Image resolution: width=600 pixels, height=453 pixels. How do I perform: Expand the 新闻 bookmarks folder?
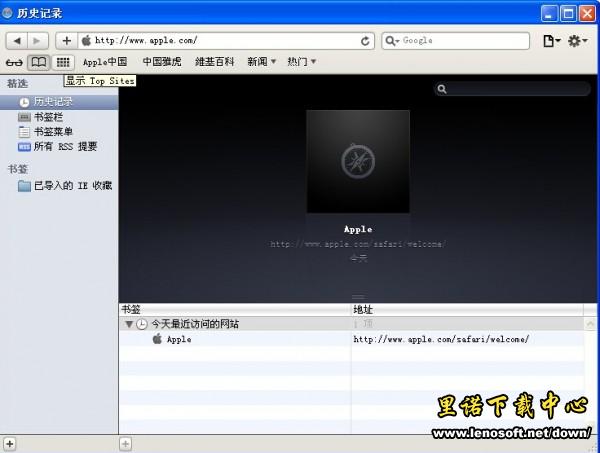261,62
